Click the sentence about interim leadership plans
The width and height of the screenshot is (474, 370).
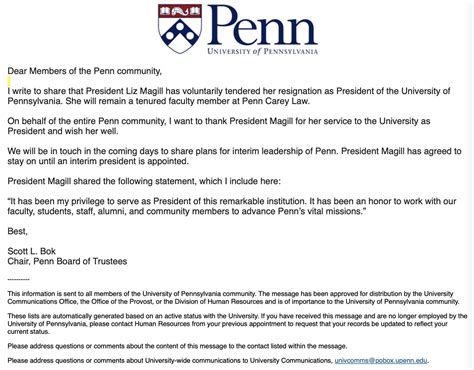(173, 151)
